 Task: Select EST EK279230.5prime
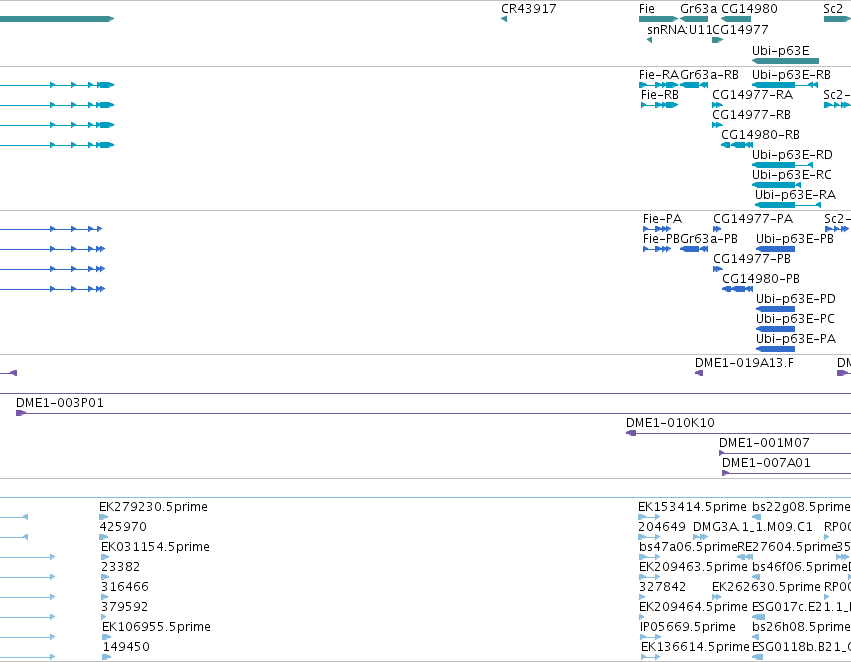click(x=104, y=517)
